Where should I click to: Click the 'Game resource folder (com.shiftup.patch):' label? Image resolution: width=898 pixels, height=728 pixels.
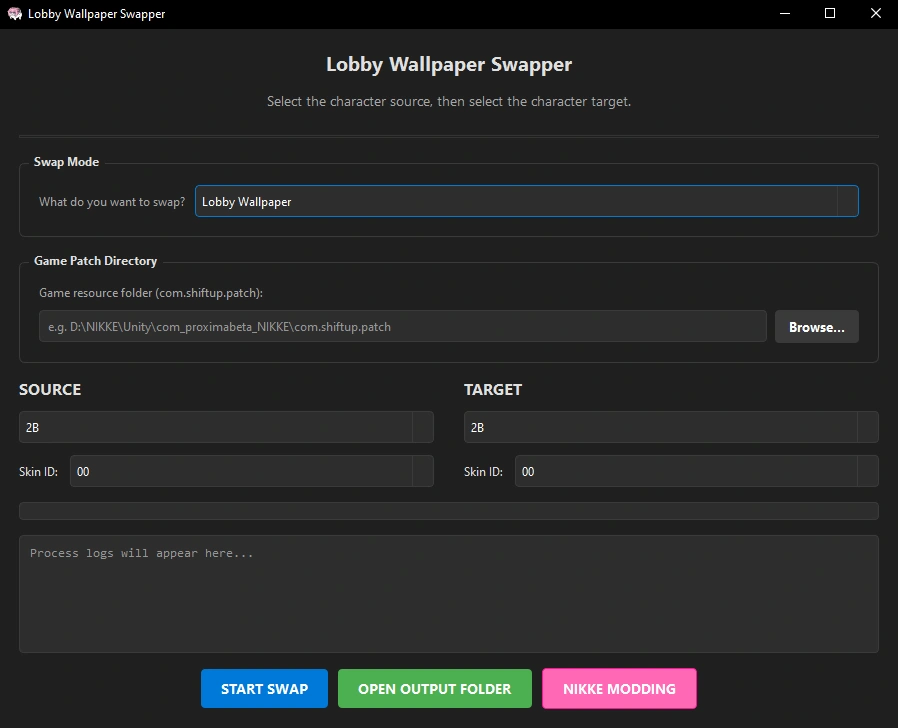(x=151, y=293)
